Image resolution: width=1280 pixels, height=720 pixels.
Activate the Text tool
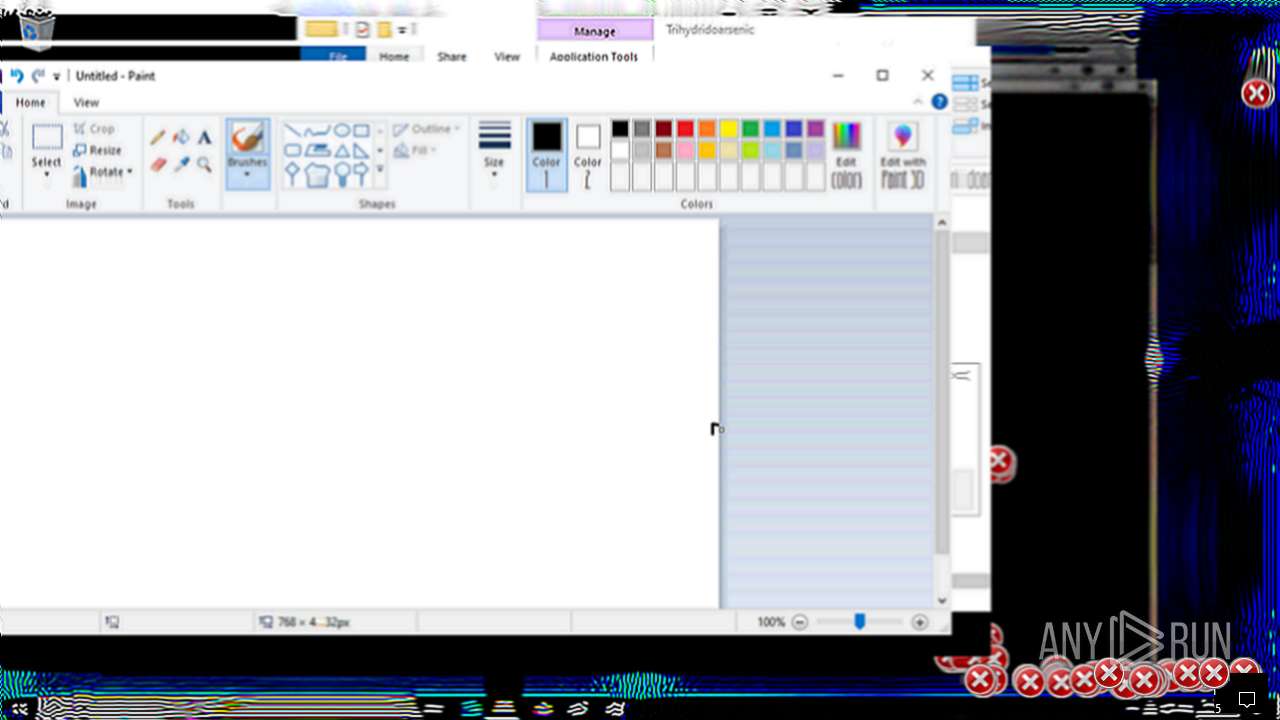coord(204,138)
